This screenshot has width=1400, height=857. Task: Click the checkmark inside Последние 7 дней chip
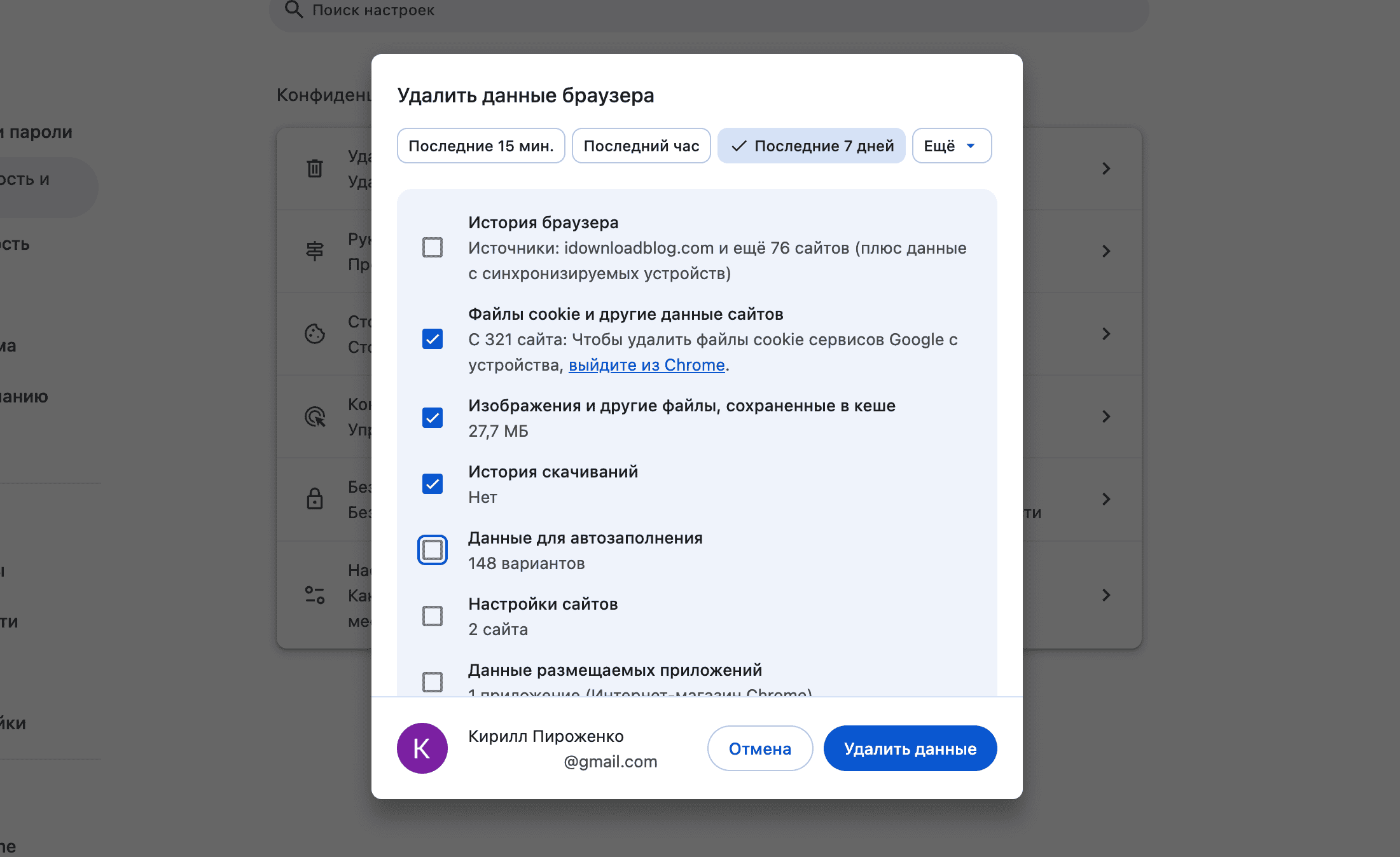pos(738,146)
